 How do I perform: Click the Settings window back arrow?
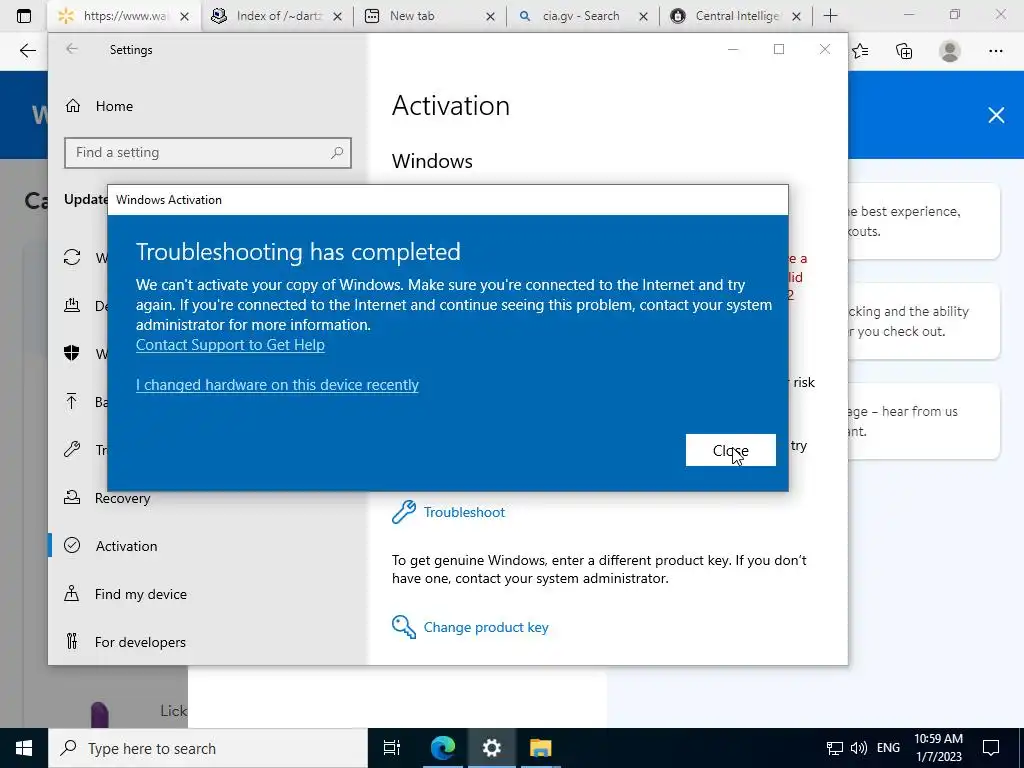coord(72,49)
